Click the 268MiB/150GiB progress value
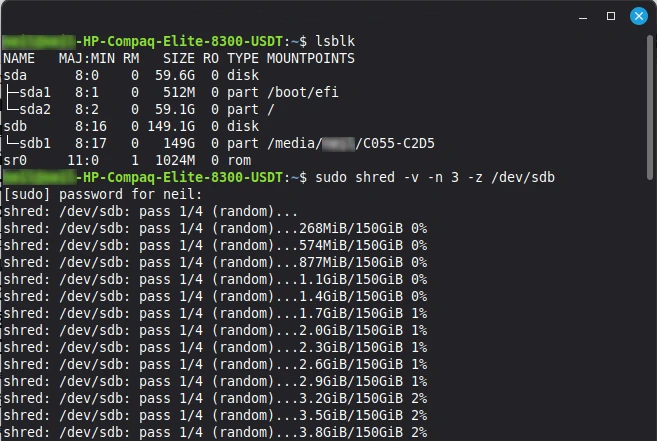 click(x=351, y=228)
